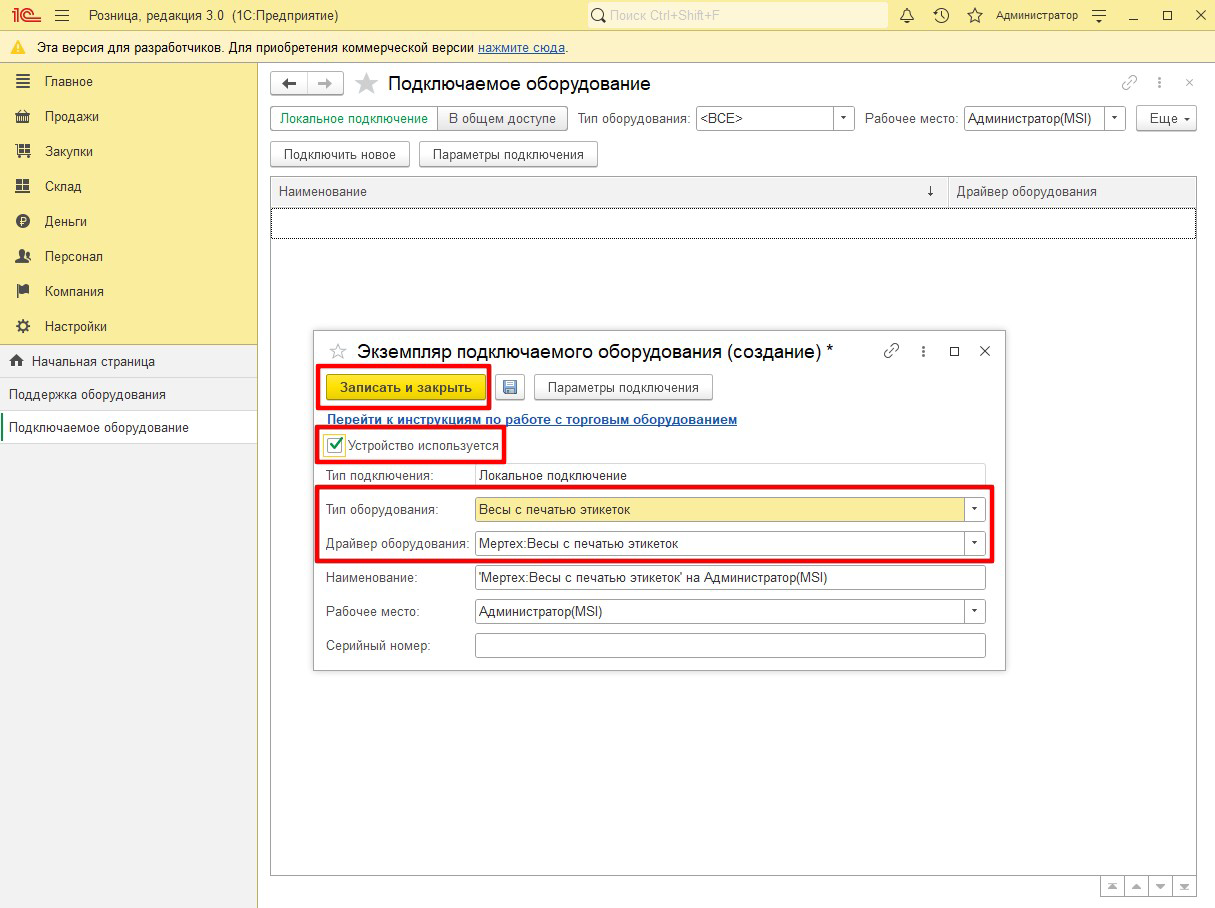
Task: Open the Еще menu
Action: point(1167,118)
